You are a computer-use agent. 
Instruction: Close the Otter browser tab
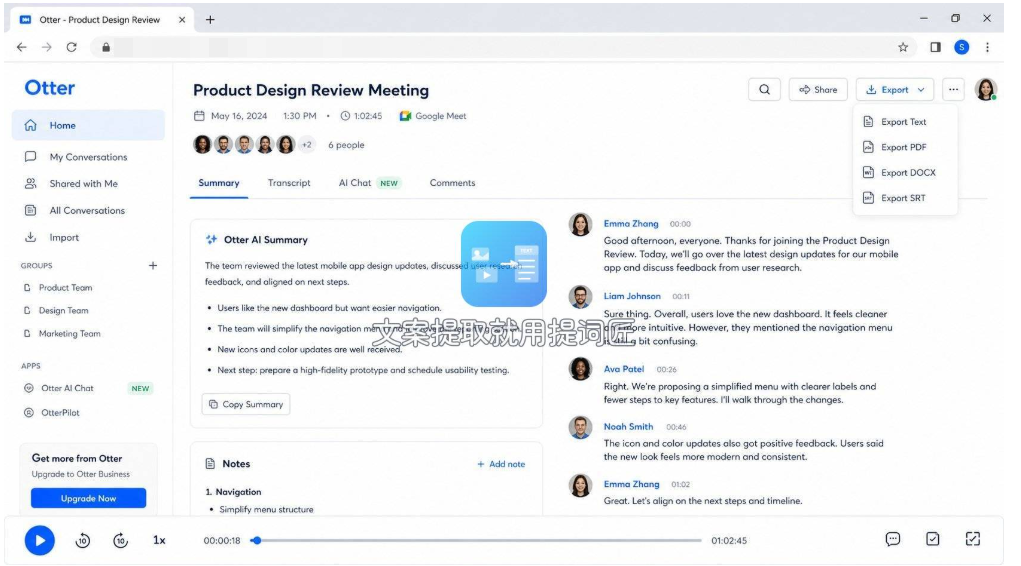(x=182, y=20)
